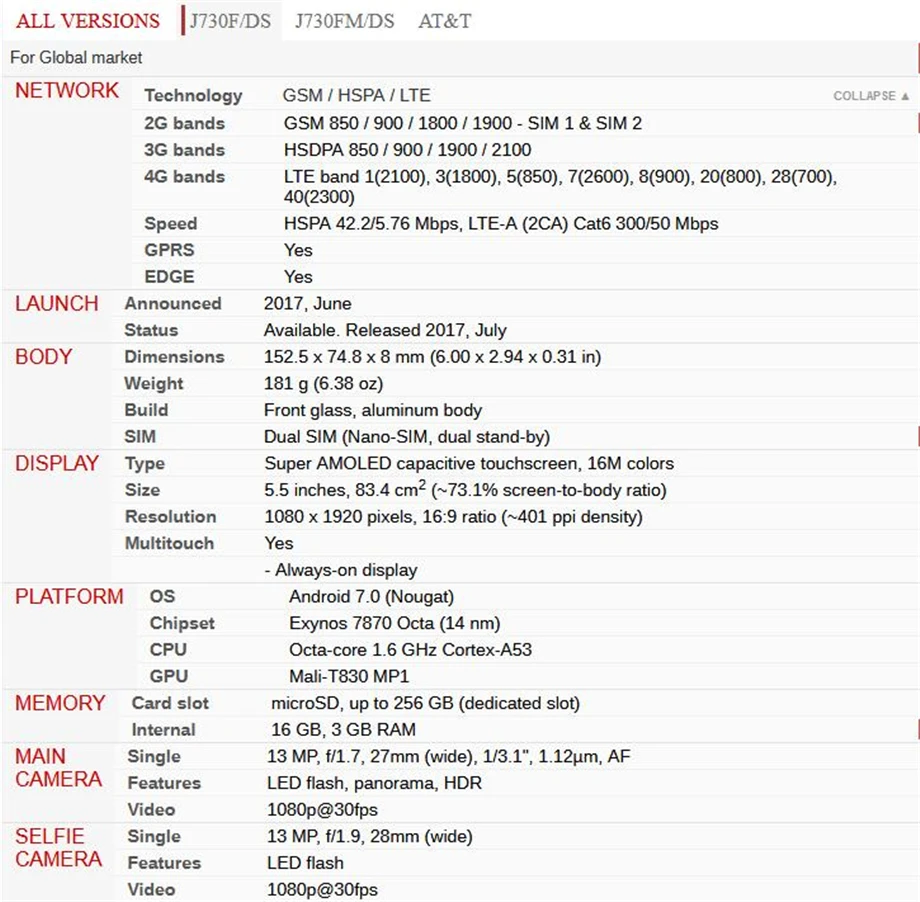The height and width of the screenshot is (902, 920).
Task: Click '13 MP, f/1.9, 28mm (wide)' value
Action: point(370,836)
